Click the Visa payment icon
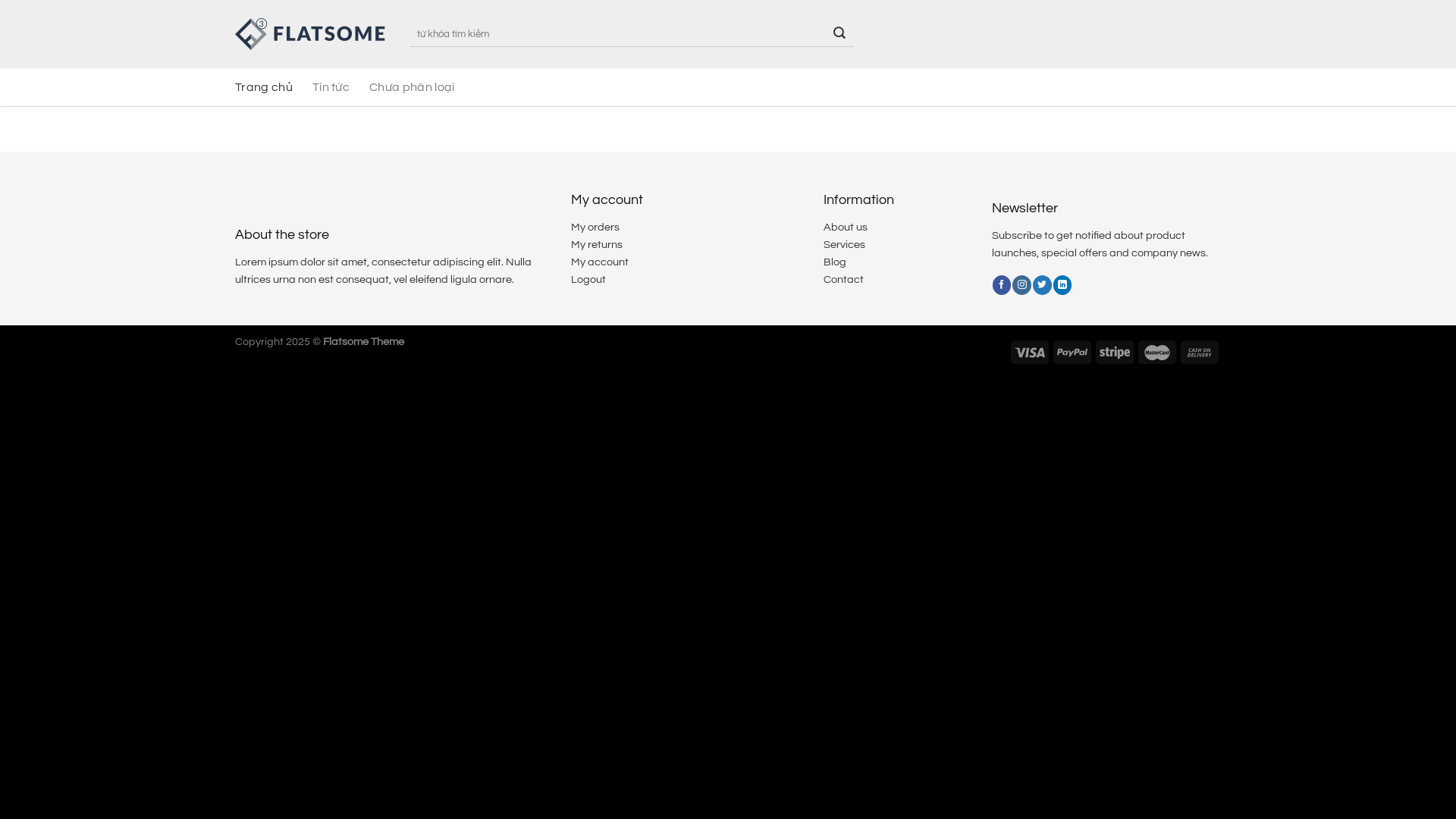 click(1030, 353)
